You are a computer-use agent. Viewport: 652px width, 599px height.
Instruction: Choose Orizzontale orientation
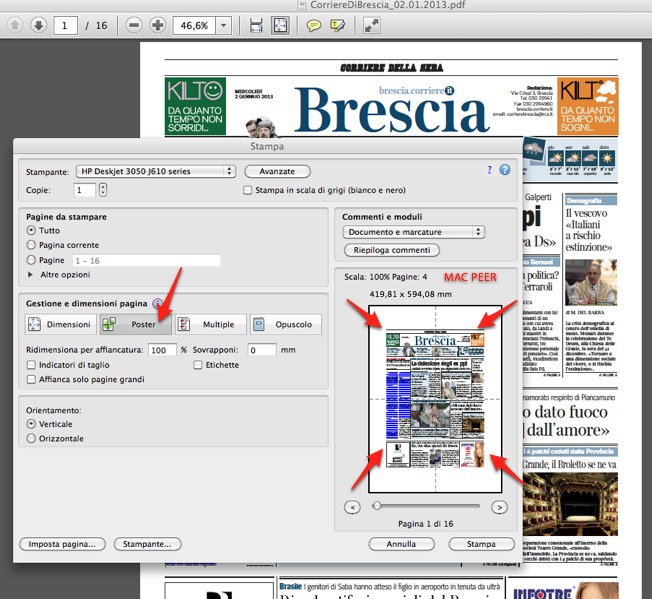coord(31,439)
